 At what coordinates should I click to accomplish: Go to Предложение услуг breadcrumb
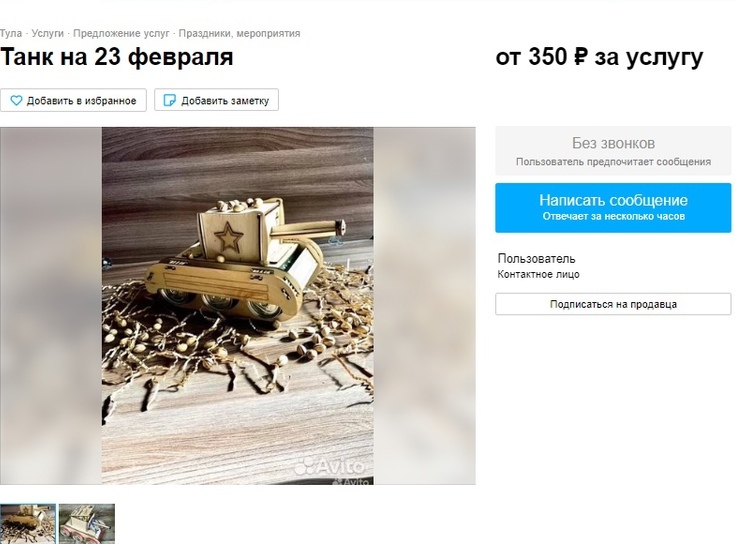[121, 33]
